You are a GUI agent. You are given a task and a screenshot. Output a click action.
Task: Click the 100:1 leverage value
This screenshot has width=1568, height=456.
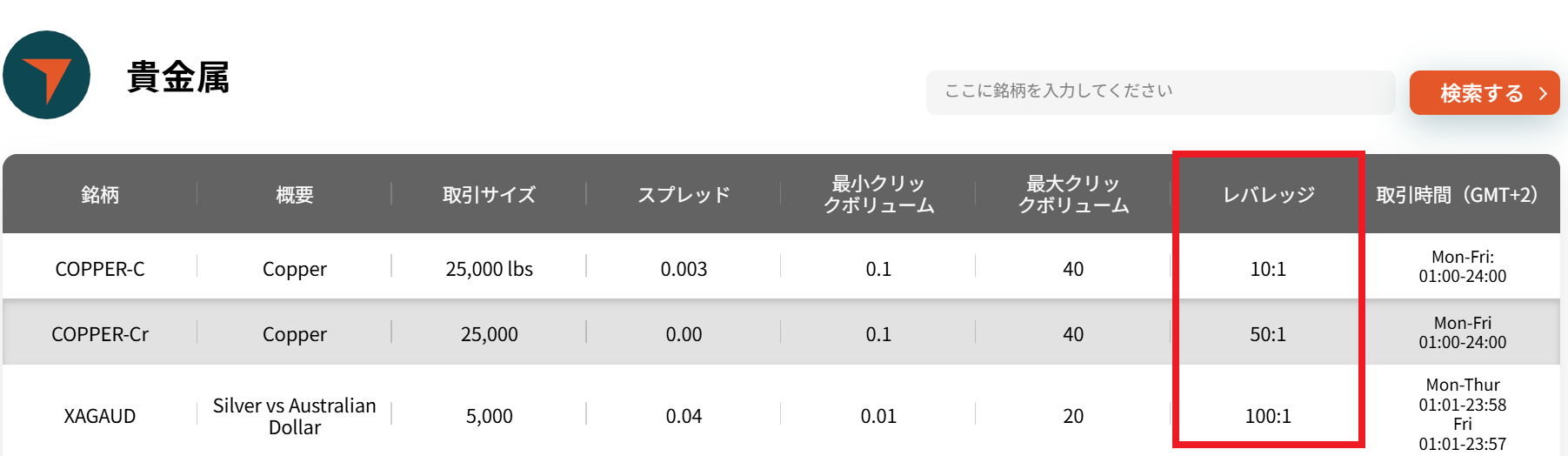click(1268, 417)
